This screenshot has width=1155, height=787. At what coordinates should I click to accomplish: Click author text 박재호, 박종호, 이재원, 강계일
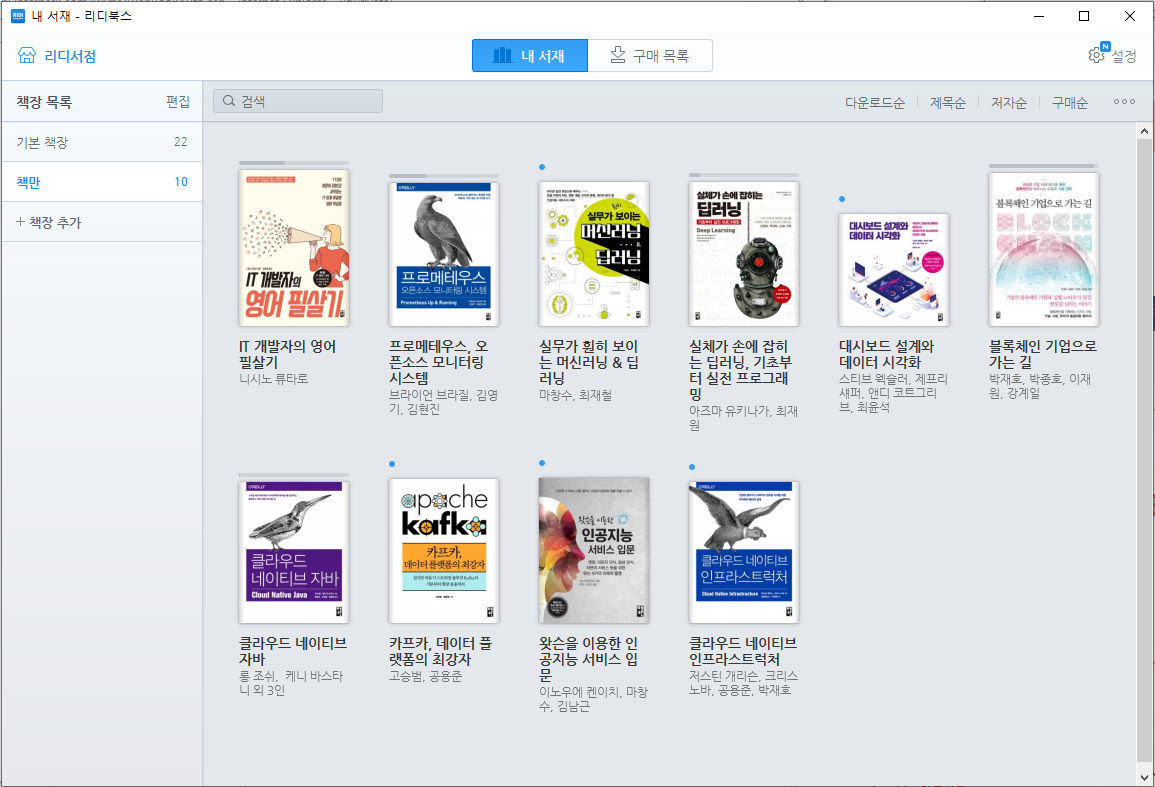(1039, 386)
